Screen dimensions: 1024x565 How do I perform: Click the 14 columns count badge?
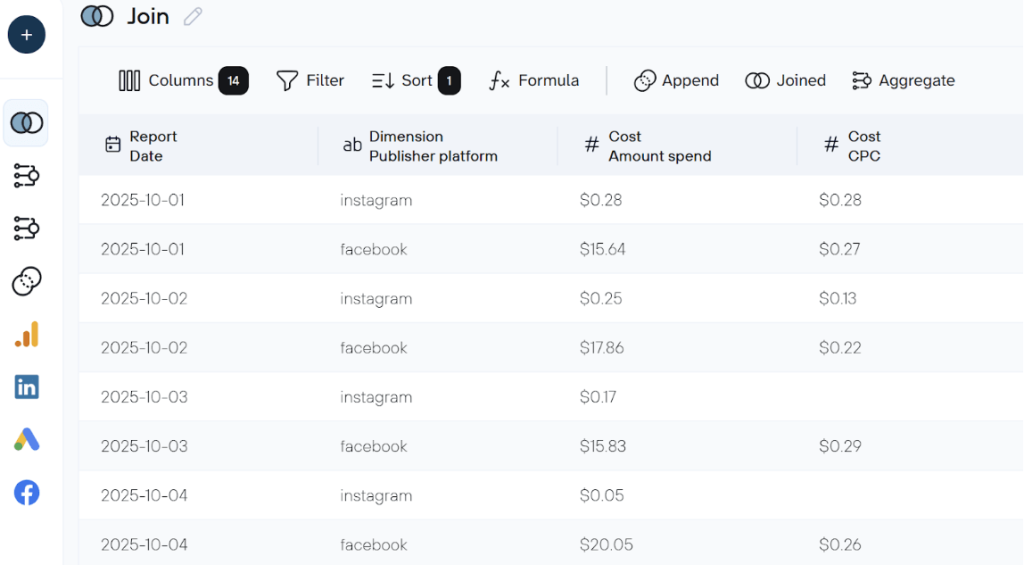coord(233,81)
